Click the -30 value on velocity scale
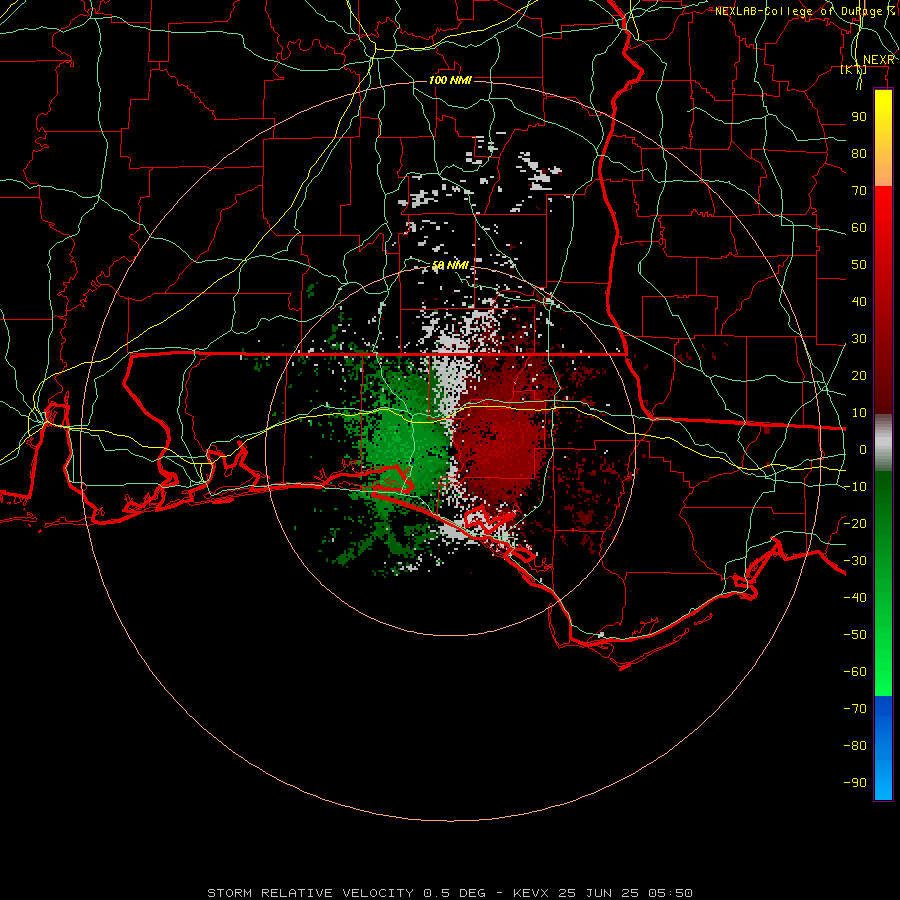This screenshot has height=900, width=900. pyautogui.click(x=855, y=561)
